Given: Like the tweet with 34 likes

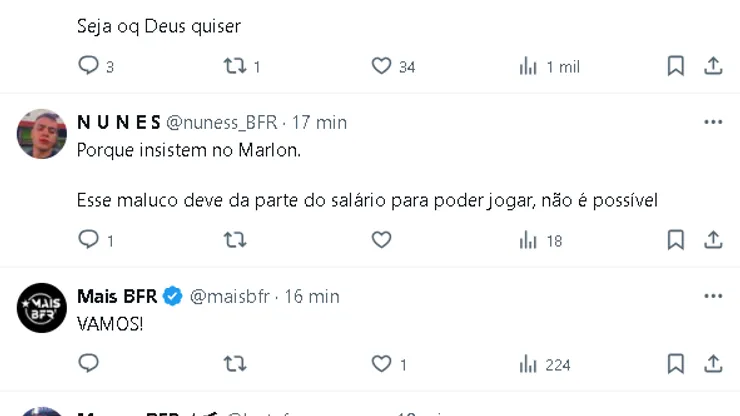Looking at the screenshot, I should point(381,66).
